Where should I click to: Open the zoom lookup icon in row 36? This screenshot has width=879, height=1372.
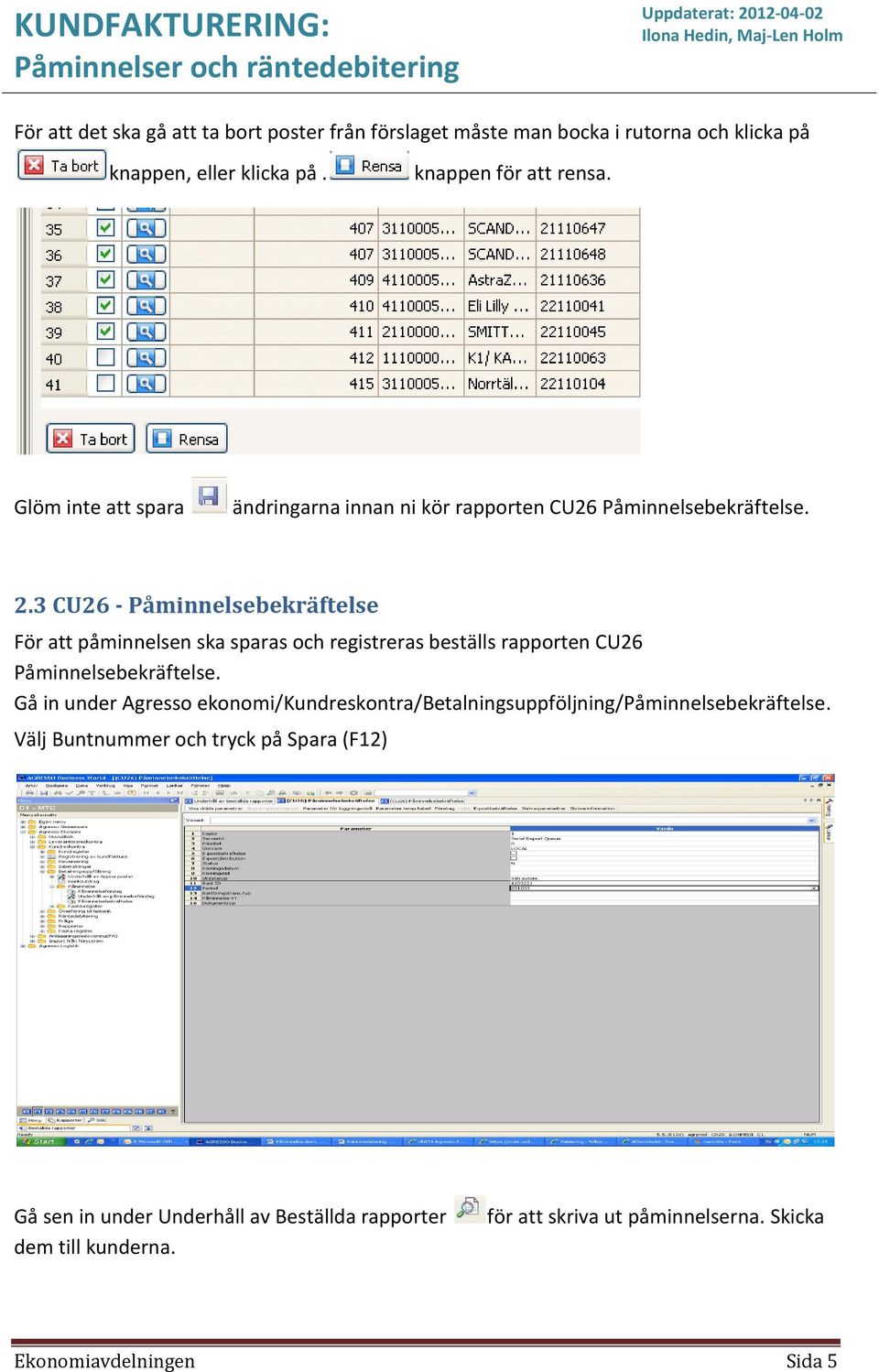(146, 254)
